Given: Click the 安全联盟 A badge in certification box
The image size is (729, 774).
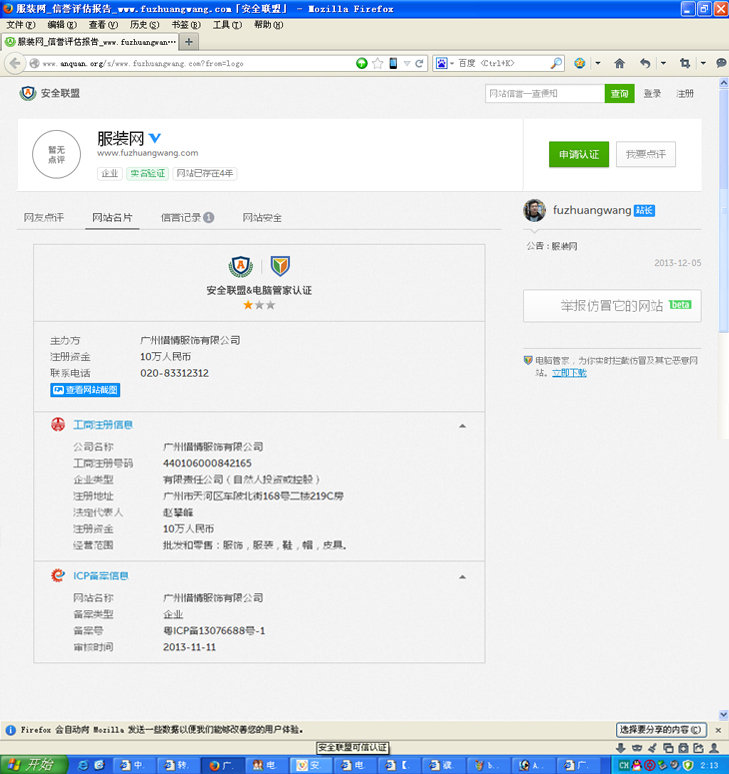Looking at the screenshot, I should coord(241,267).
